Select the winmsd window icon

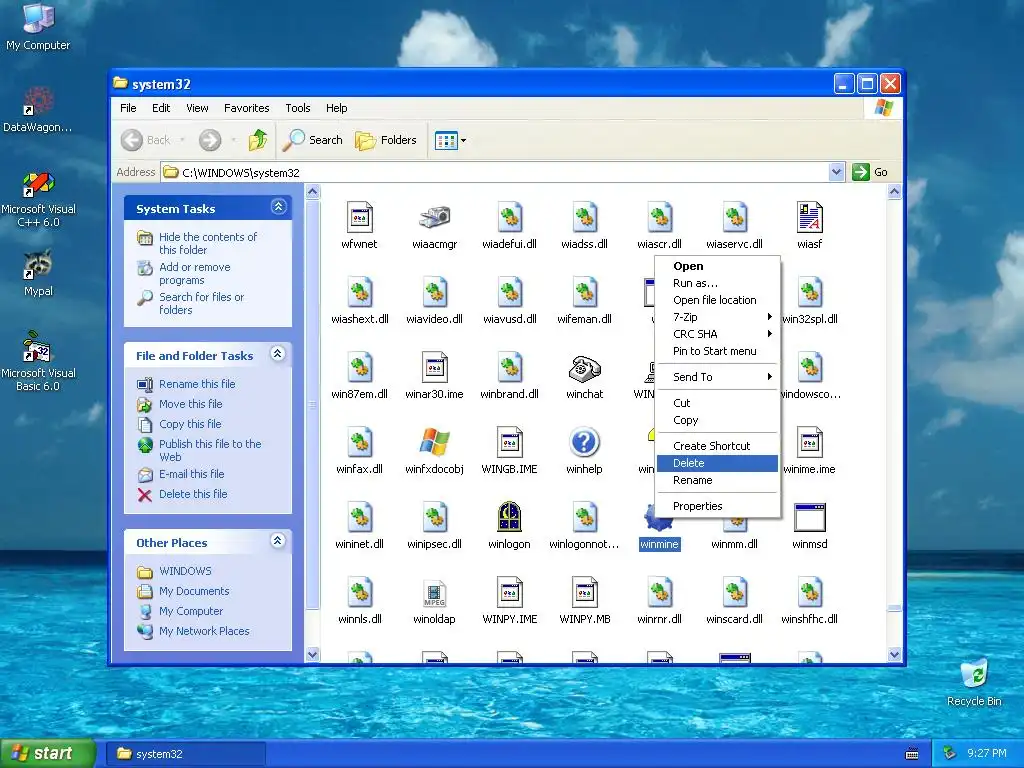tap(810, 517)
